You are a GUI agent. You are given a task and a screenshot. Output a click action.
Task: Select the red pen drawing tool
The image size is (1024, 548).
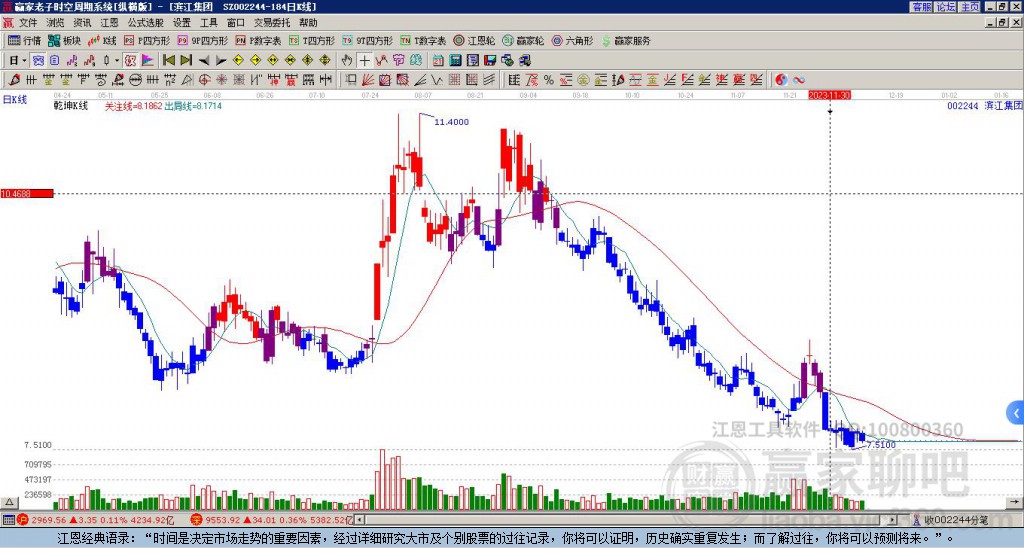(14, 80)
